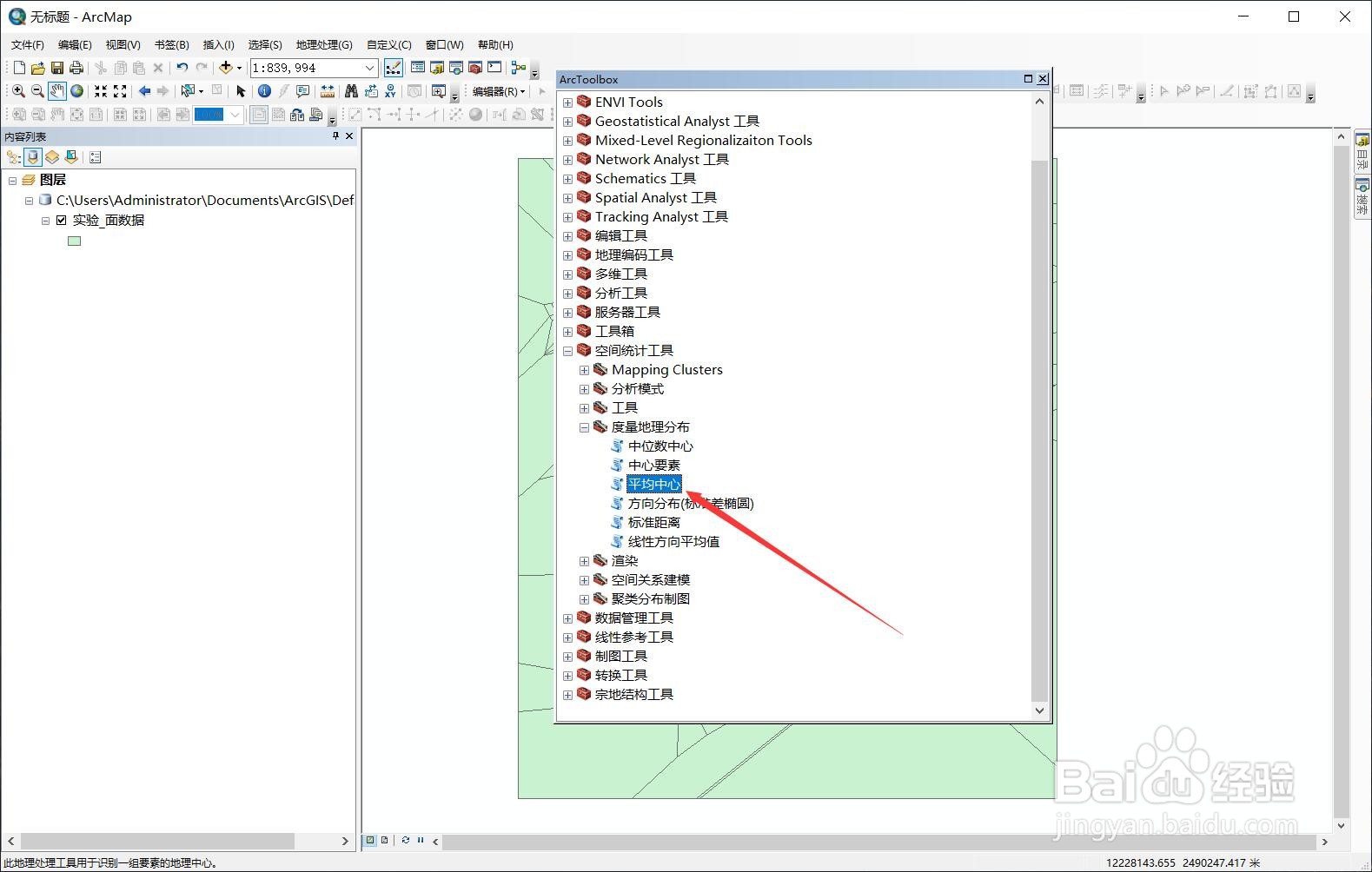This screenshot has height=872, width=1372.
Task: Open the Search window toolbar icon
Action: click(x=456, y=68)
